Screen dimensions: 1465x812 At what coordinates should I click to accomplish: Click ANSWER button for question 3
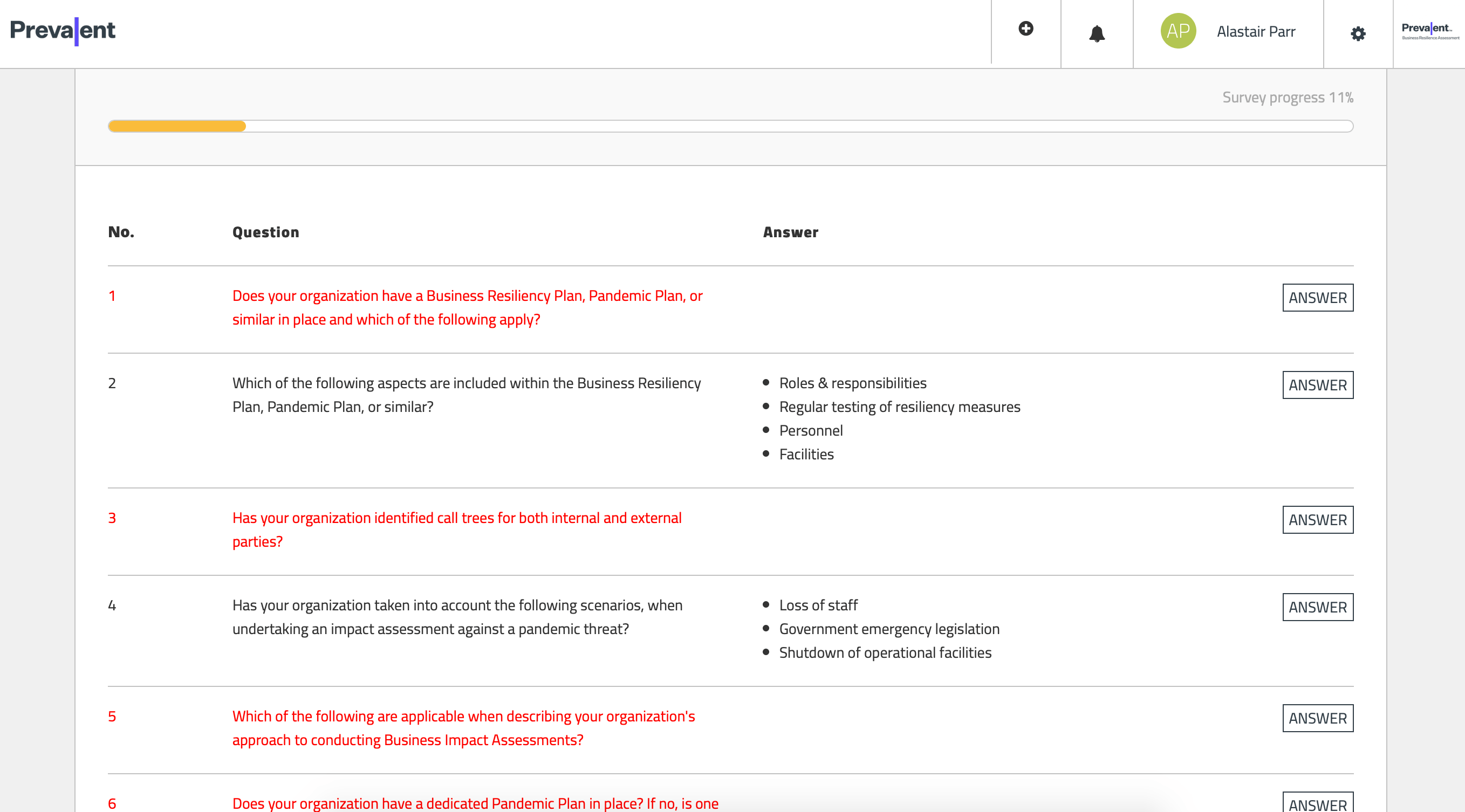(1317, 520)
